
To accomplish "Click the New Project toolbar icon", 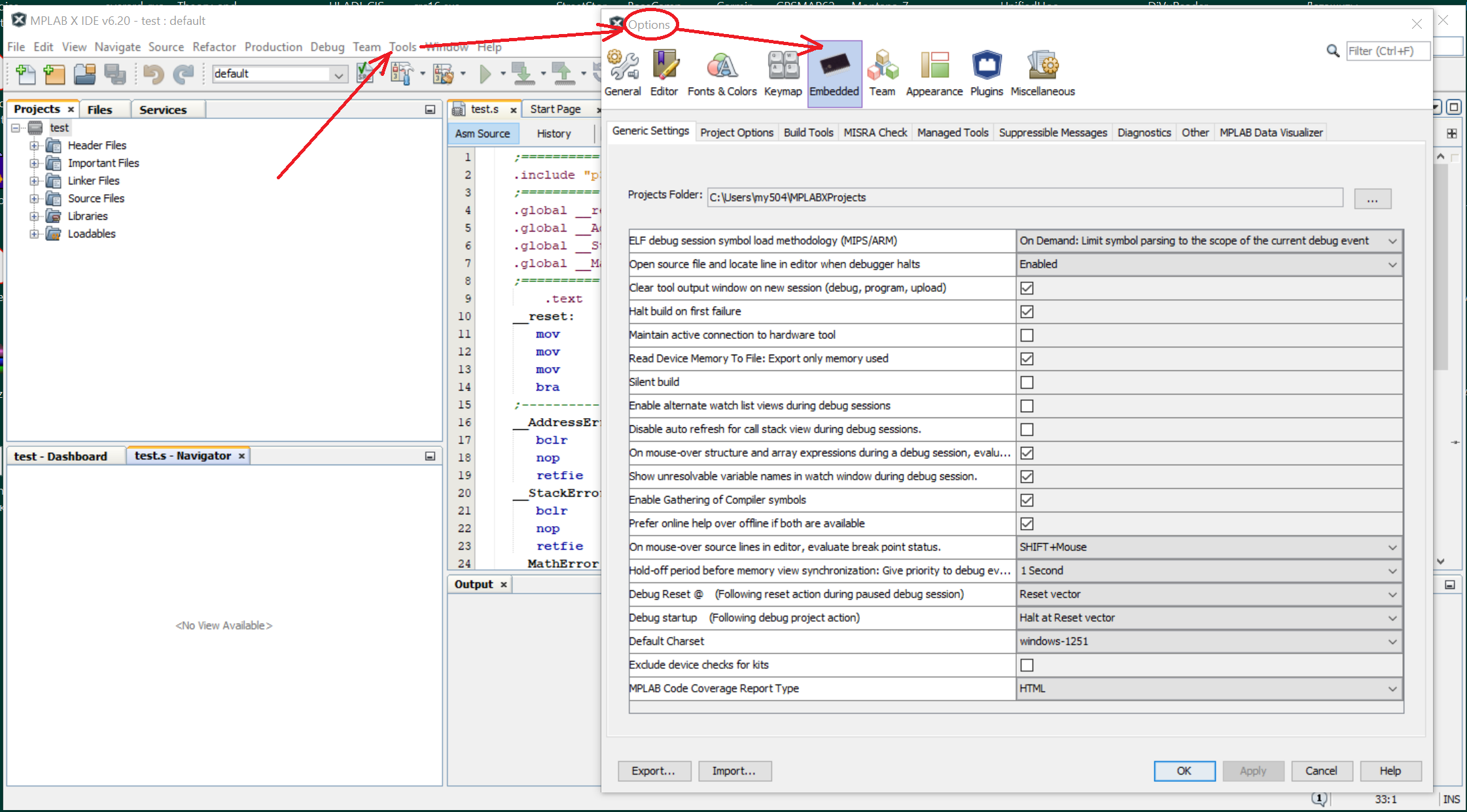I will click(x=54, y=74).
